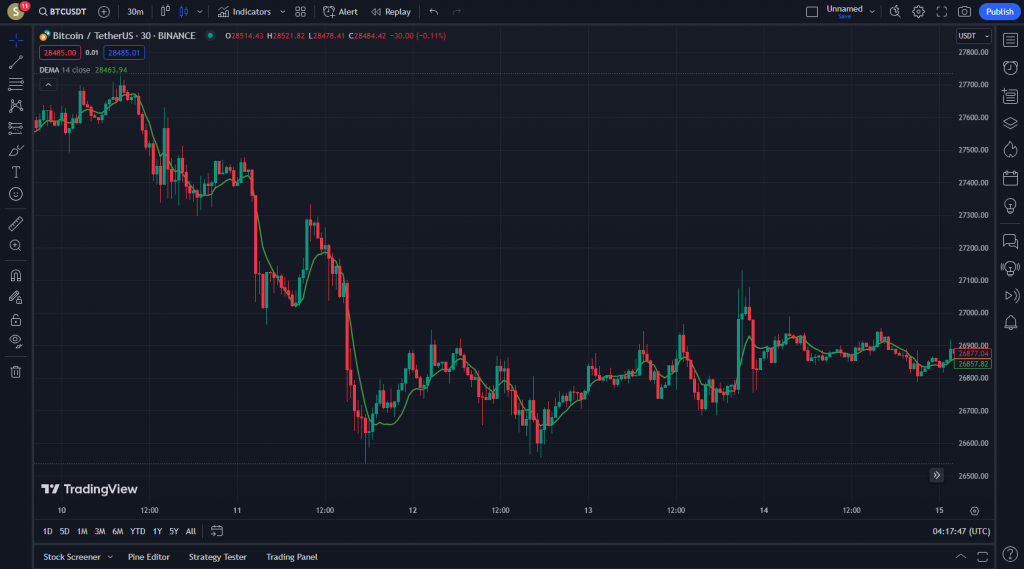
Task: Collapse the indicator legend chevron
Action: [x=48, y=84]
